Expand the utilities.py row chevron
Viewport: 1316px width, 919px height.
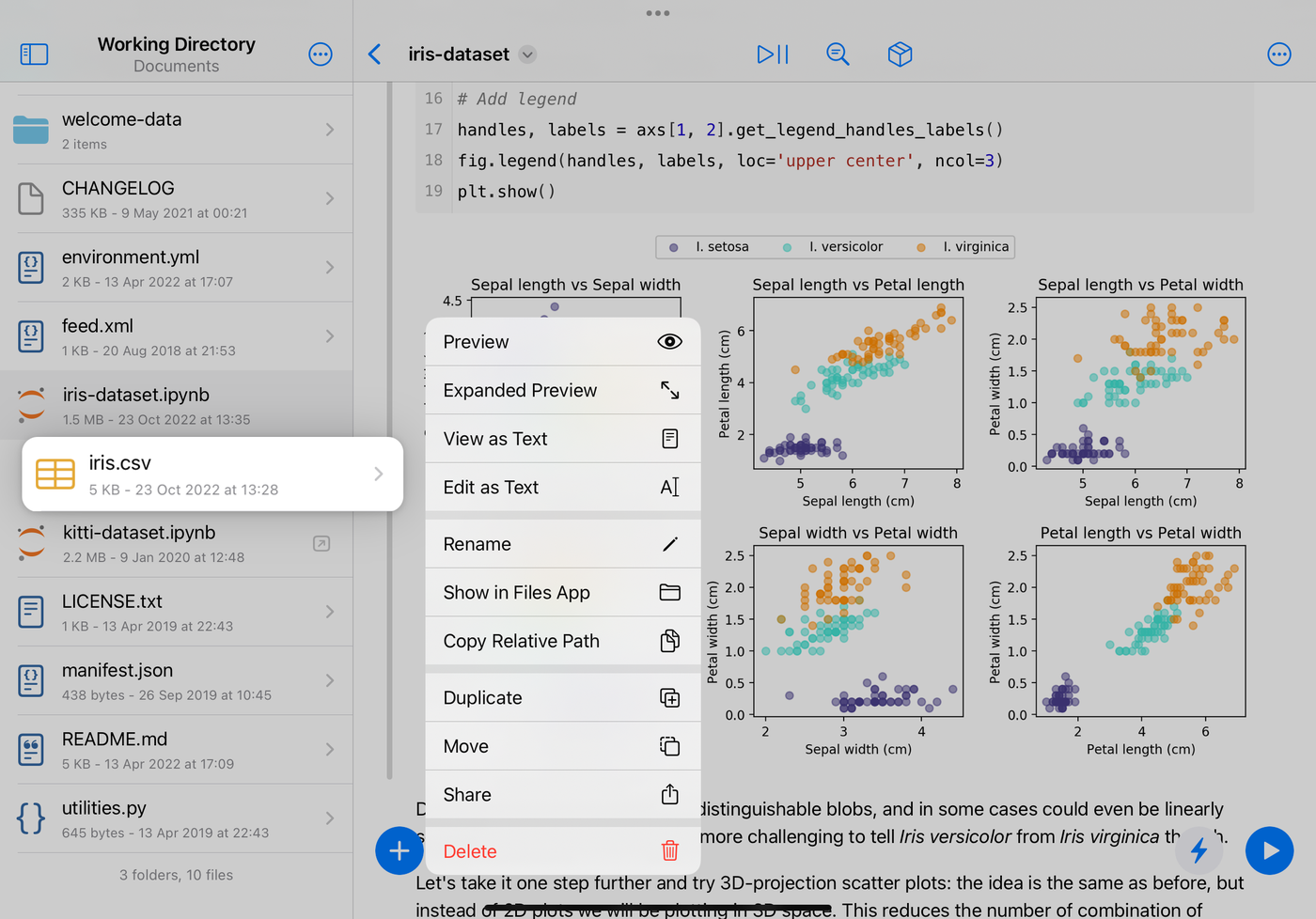click(x=330, y=818)
